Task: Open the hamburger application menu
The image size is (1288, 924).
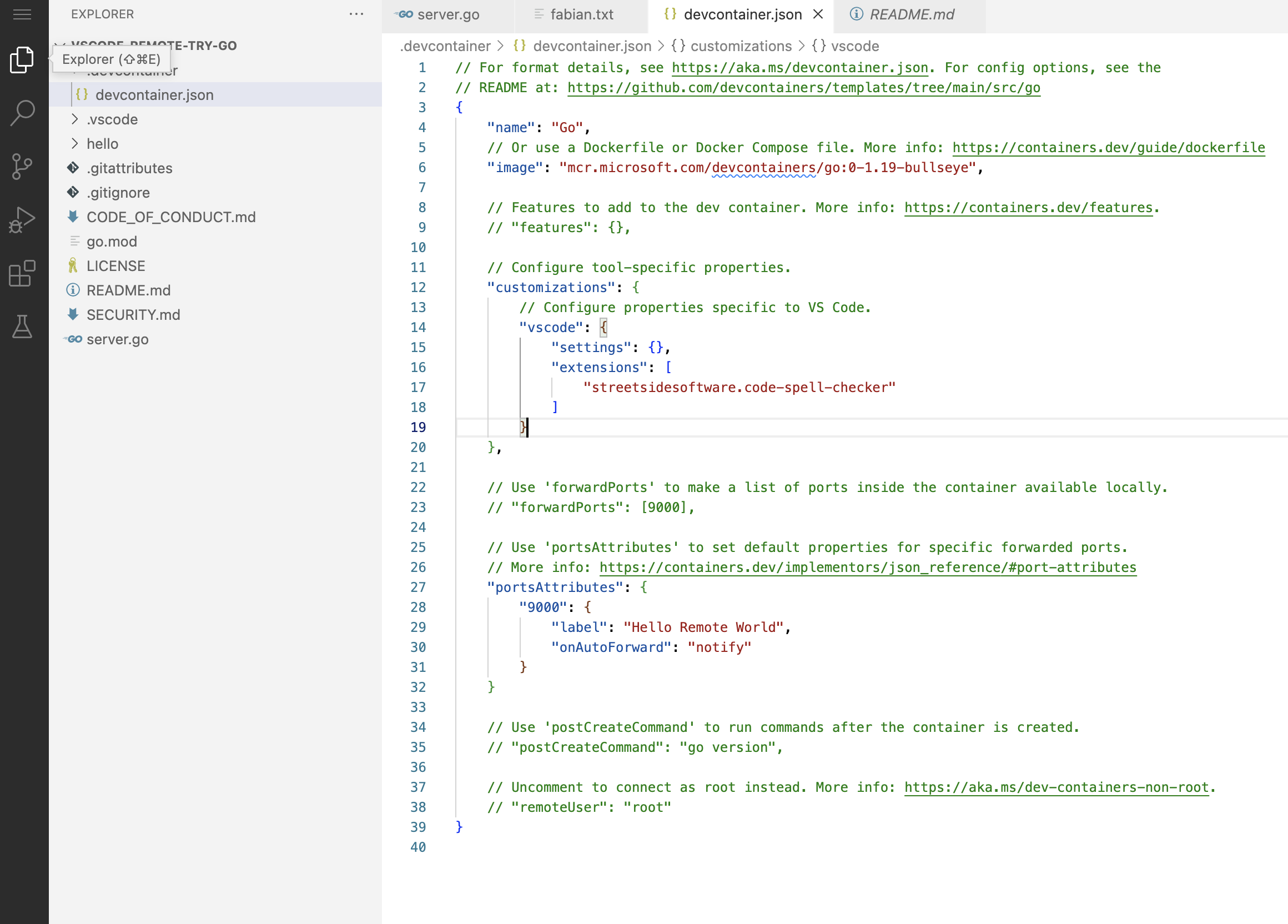Action: pyautogui.click(x=22, y=14)
